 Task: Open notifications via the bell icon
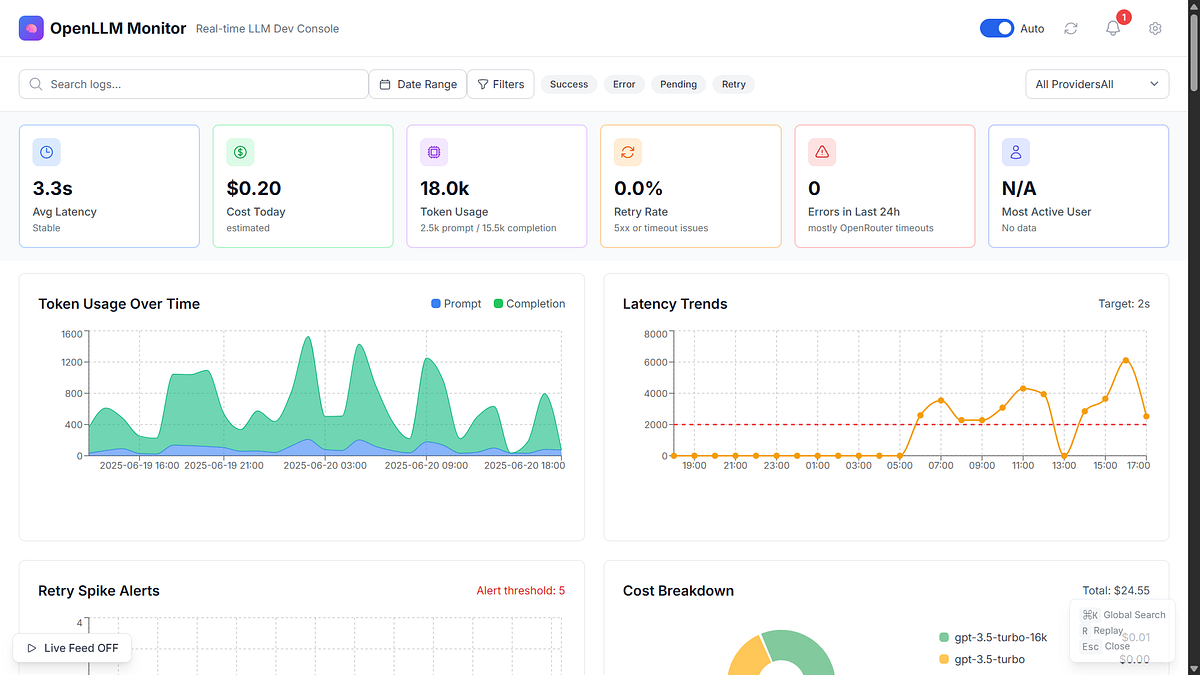pos(1112,29)
